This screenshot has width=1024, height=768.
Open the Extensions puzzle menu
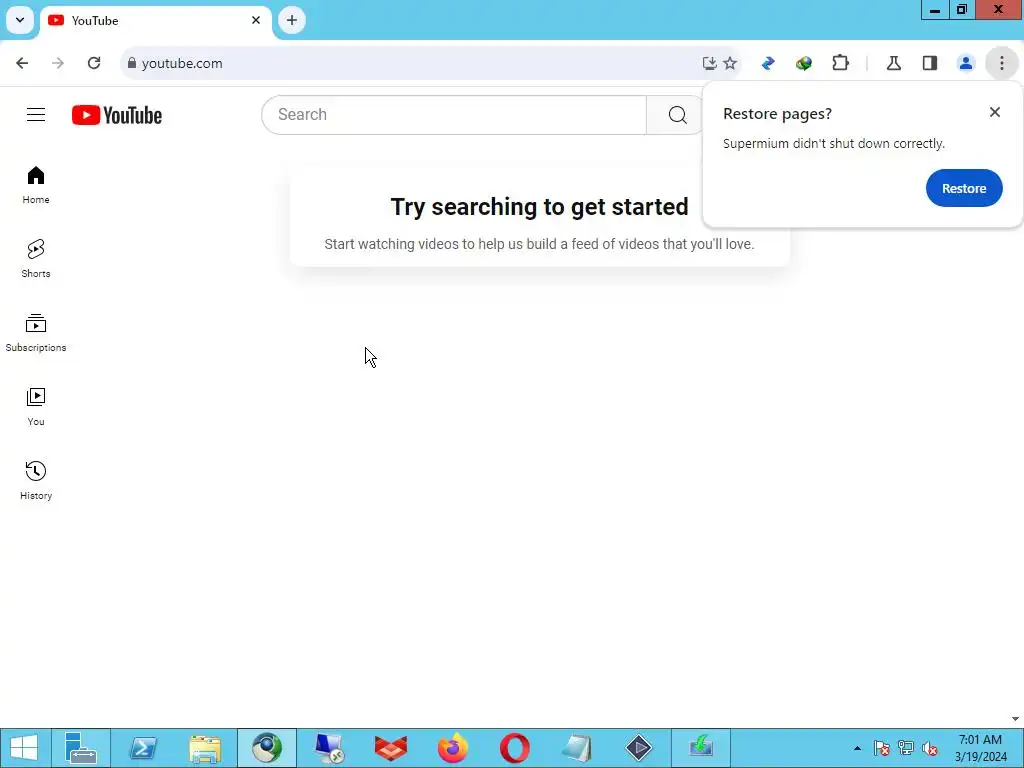pos(840,63)
